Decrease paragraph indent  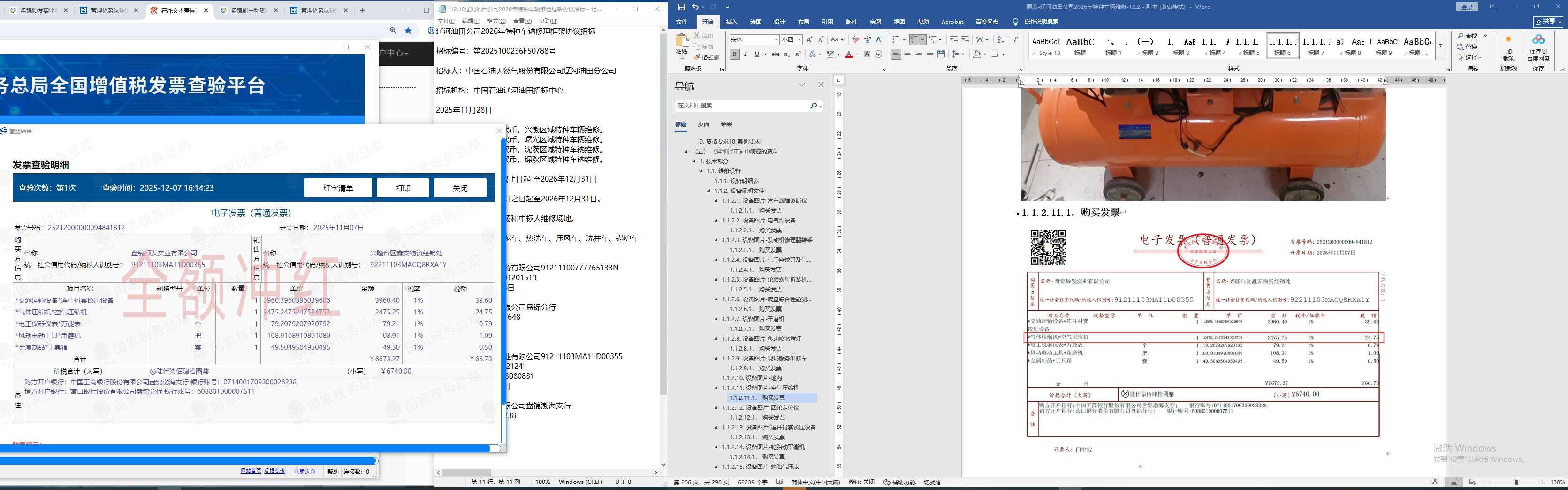click(x=953, y=39)
